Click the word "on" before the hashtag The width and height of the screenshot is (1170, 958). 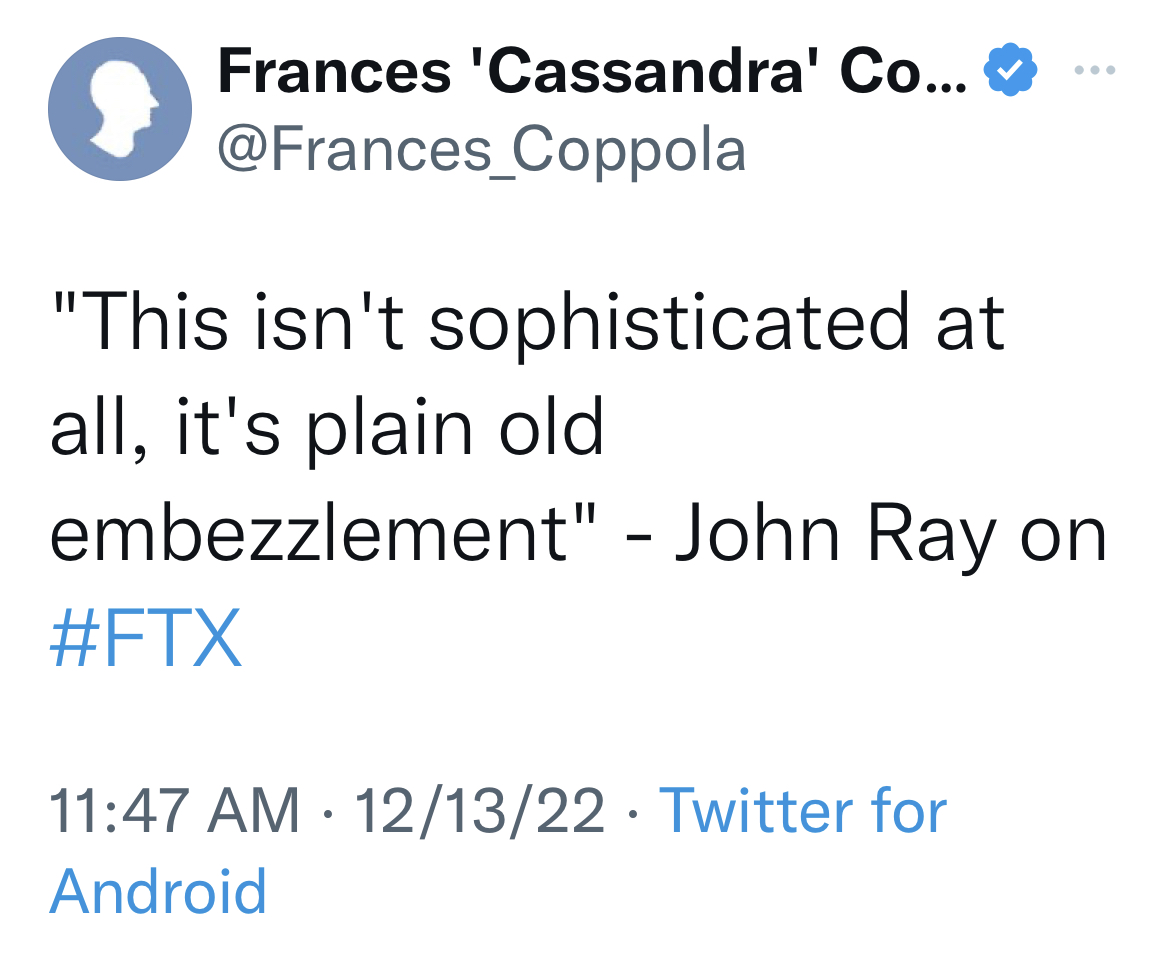click(x=1063, y=534)
